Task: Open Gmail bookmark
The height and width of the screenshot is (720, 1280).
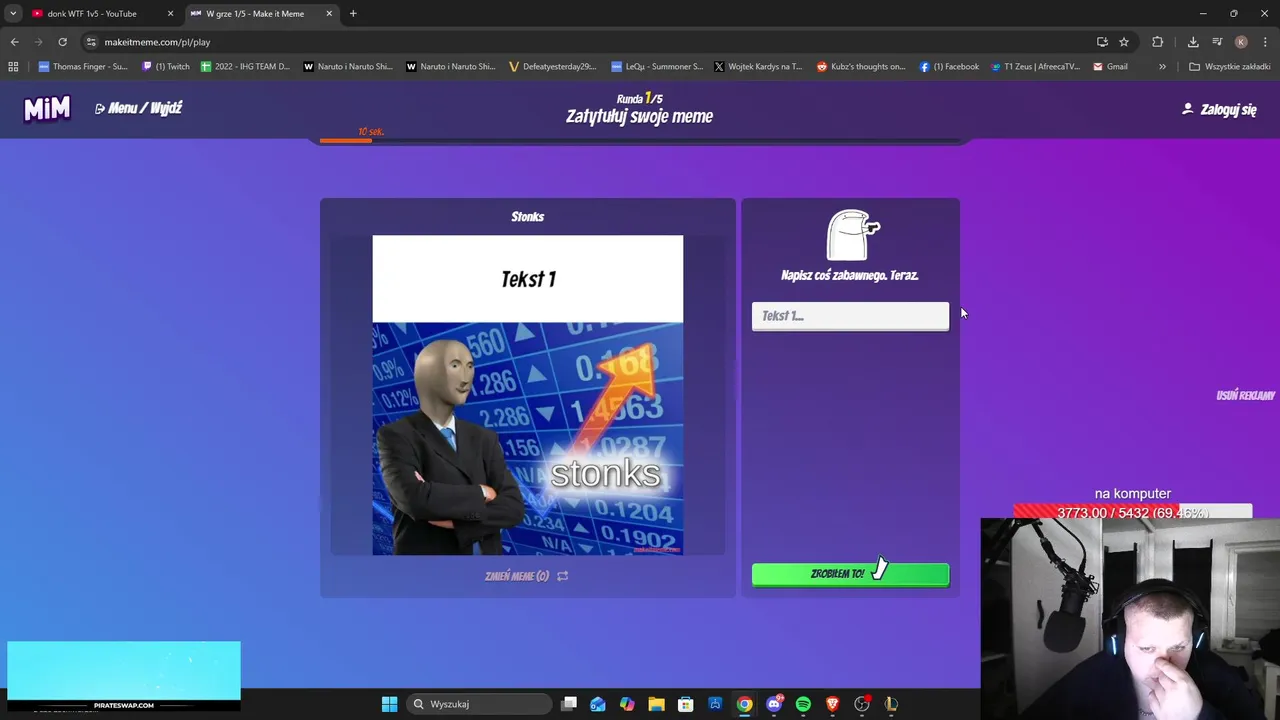Action: pyautogui.click(x=1110, y=67)
